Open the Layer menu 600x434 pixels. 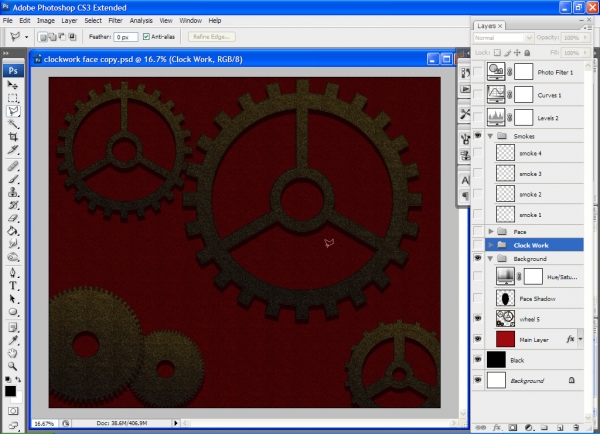(69, 21)
